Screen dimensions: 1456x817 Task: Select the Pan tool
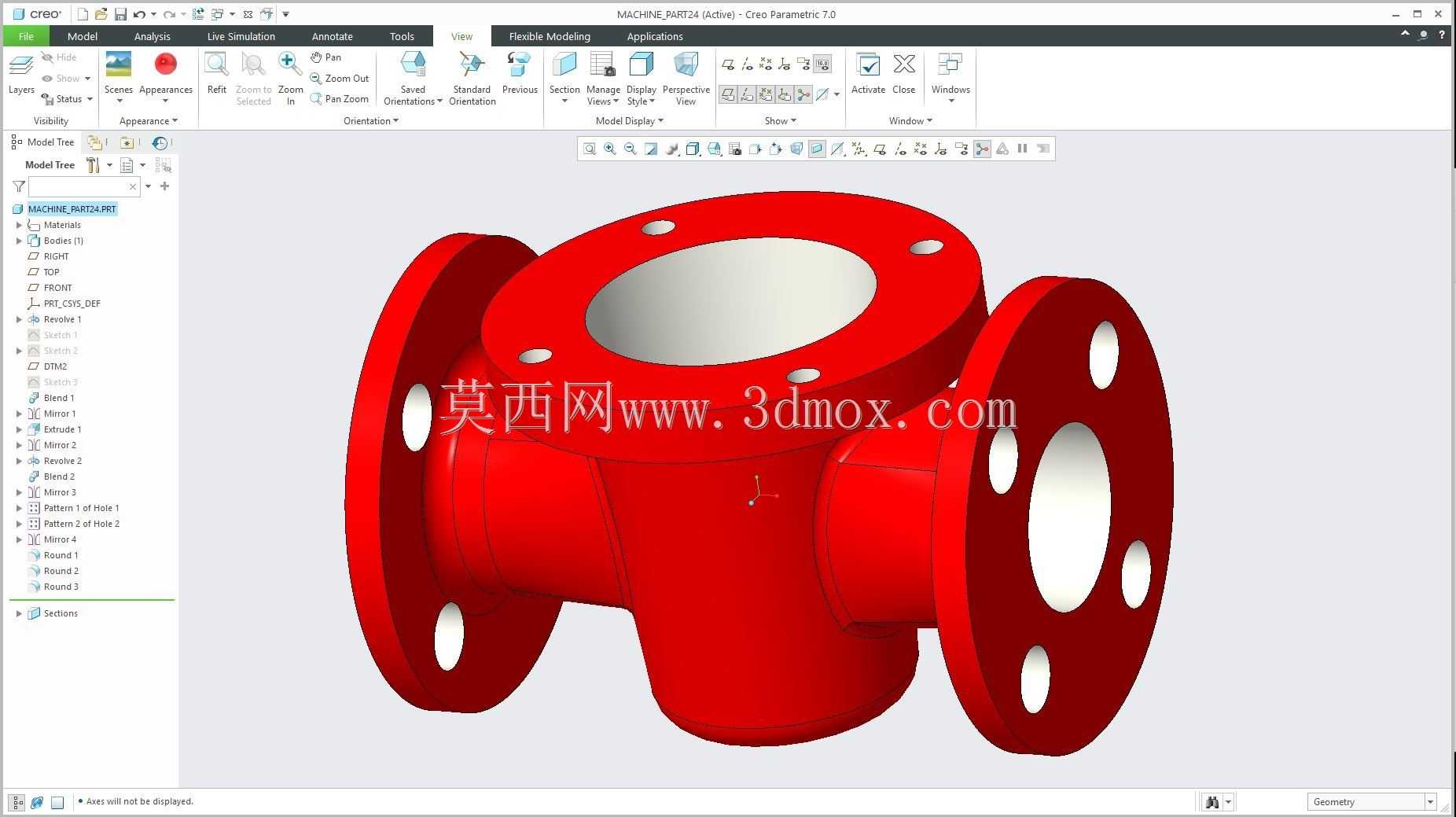click(325, 57)
